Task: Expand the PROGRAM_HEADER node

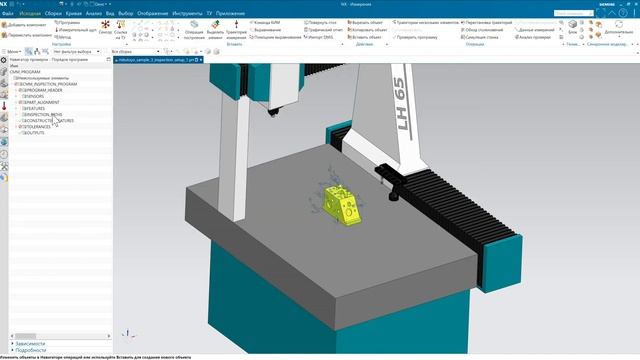Action: (x=16, y=90)
